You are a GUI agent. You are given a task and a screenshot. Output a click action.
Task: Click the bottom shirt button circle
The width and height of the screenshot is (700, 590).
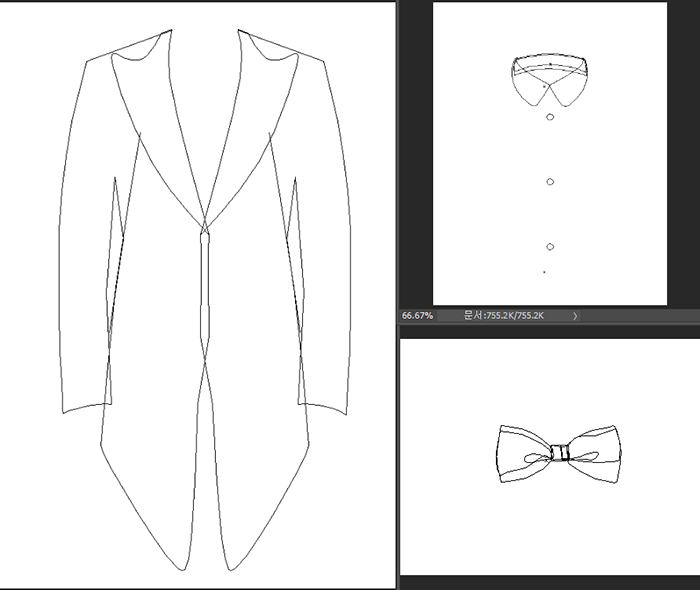pyautogui.click(x=550, y=247)
